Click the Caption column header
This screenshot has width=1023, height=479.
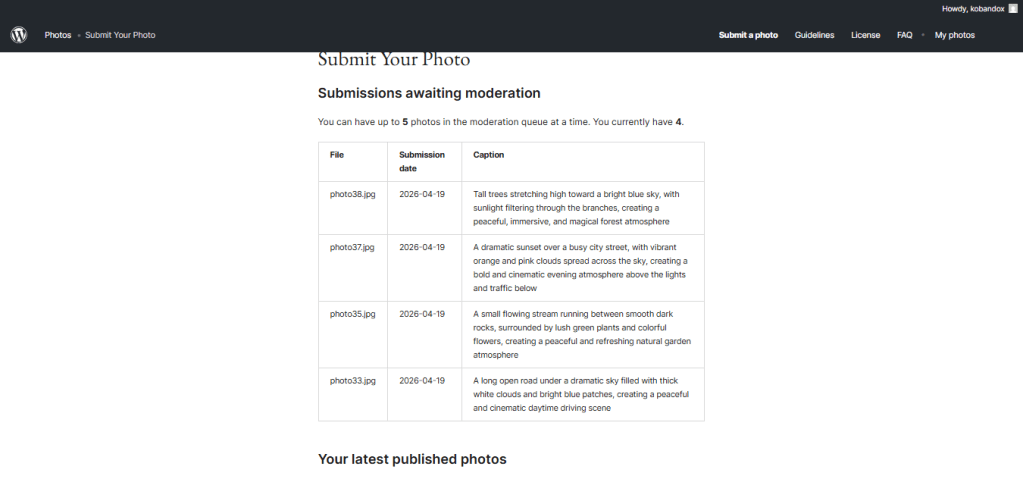click(489, 155)
